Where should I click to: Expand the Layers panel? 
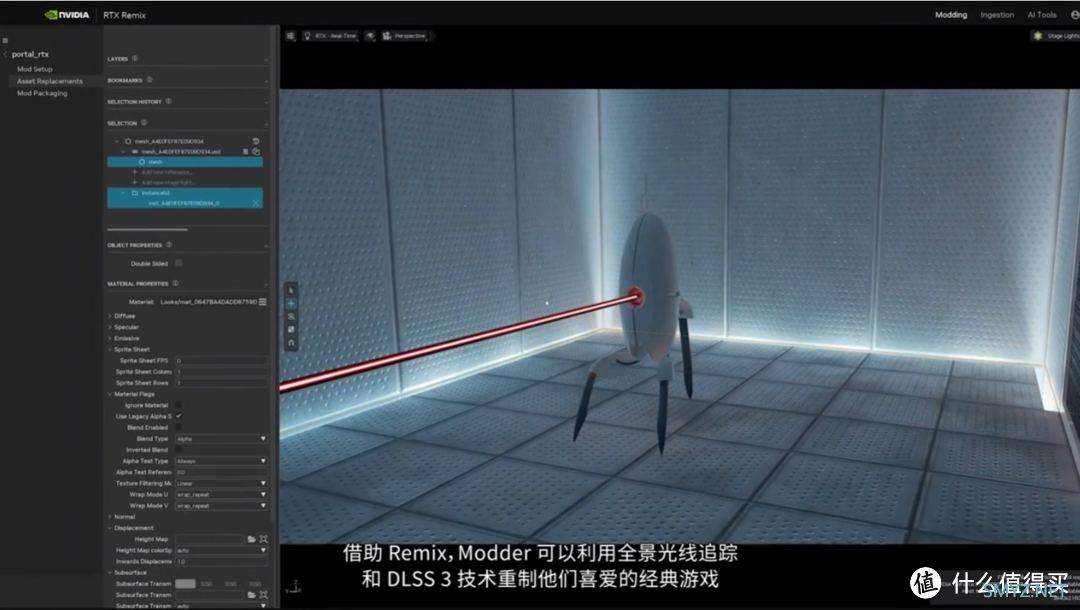pyautogui.click(x=265, y=59)
